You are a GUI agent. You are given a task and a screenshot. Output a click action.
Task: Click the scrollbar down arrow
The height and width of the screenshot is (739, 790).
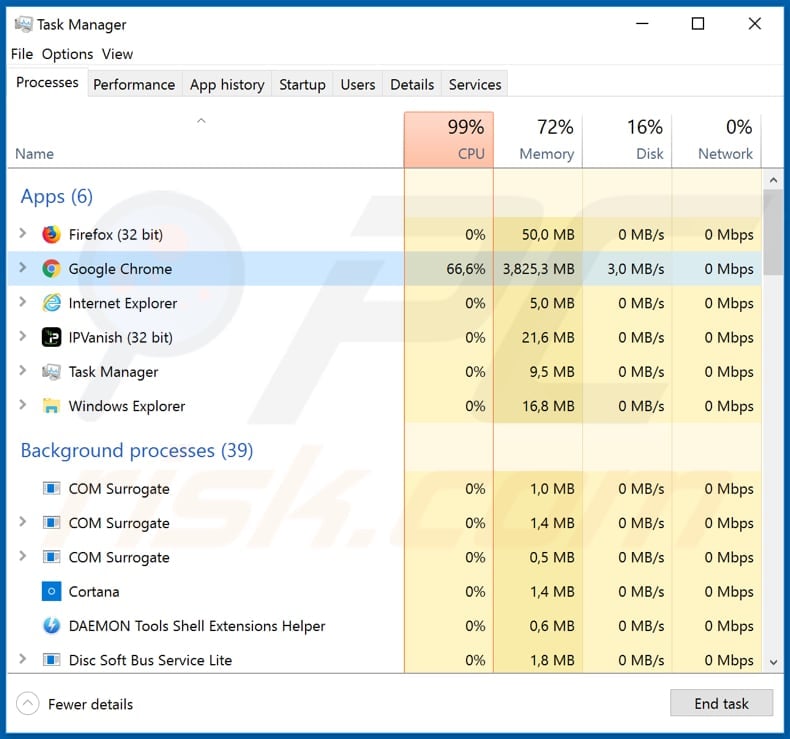(x=773, y=662)
